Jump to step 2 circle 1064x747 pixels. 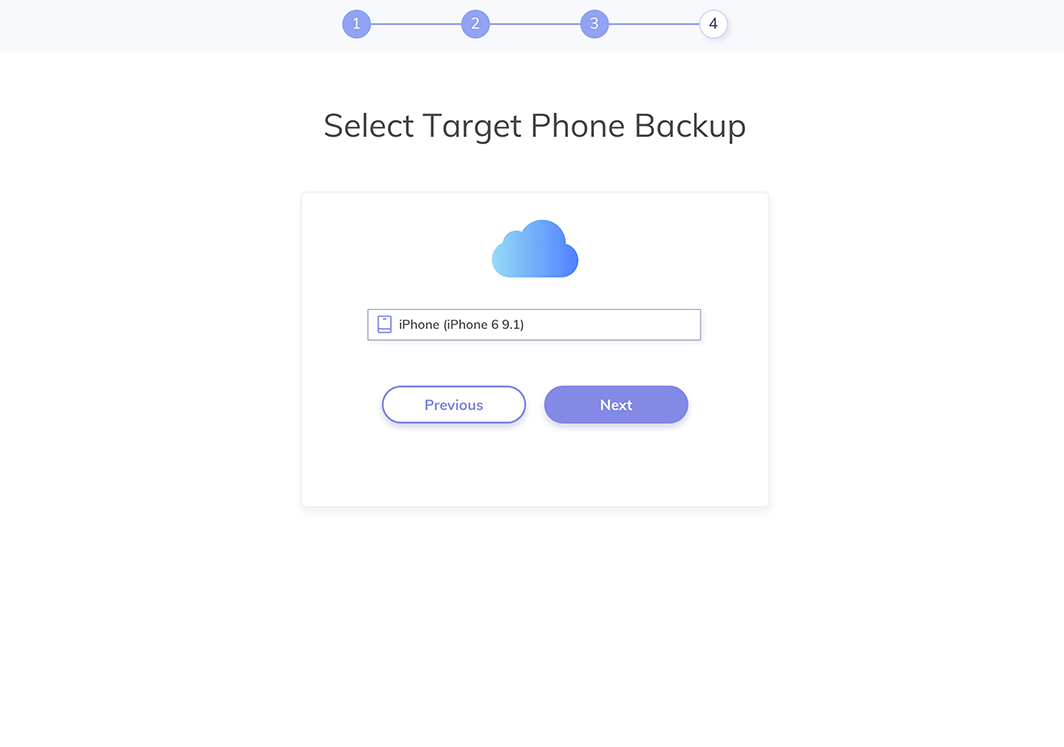point(475,24)
